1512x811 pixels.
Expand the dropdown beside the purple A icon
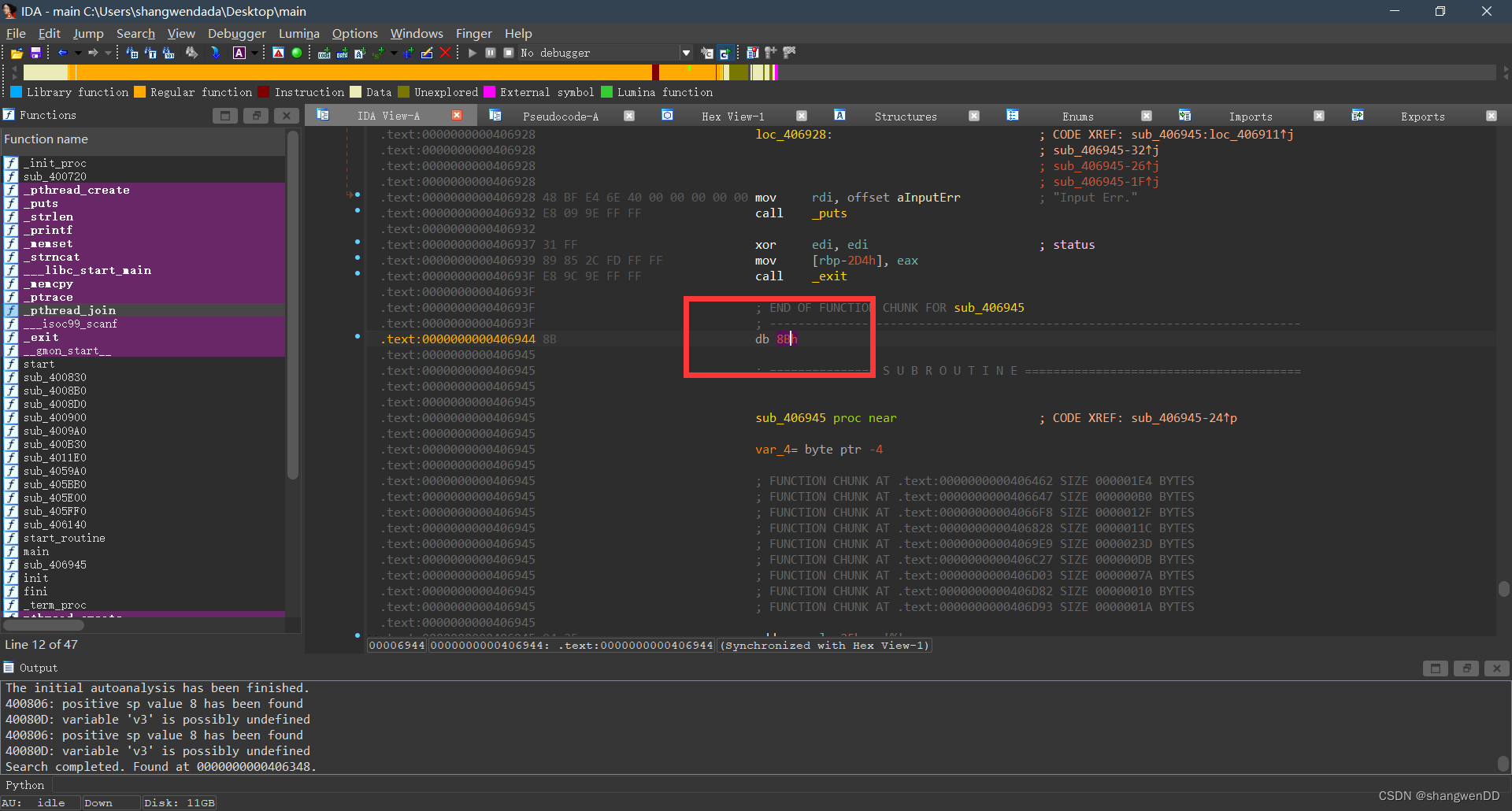pyautogui.click(x=254, y=53)
